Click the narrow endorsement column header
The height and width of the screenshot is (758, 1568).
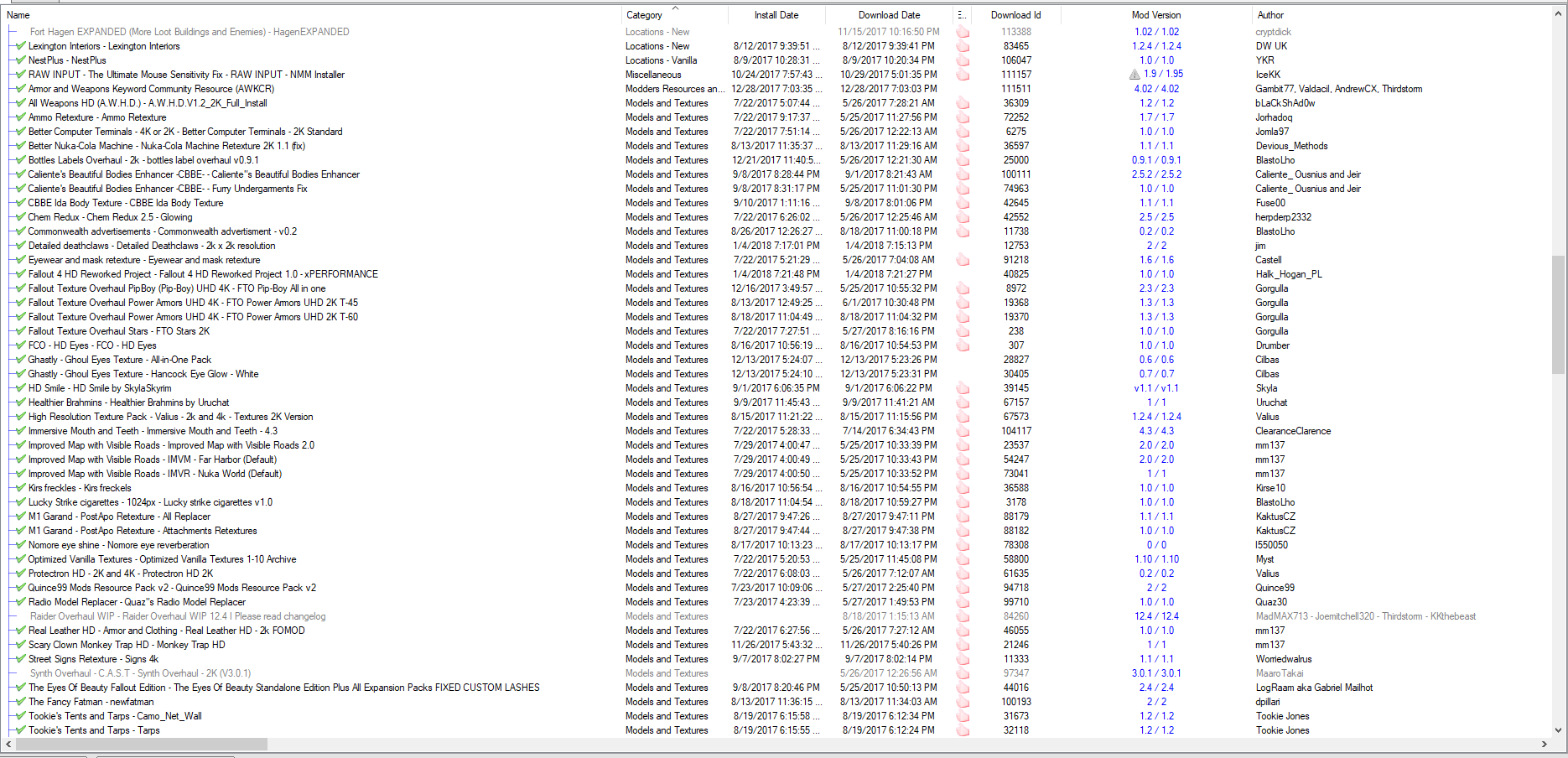click(x=962, y=15)
